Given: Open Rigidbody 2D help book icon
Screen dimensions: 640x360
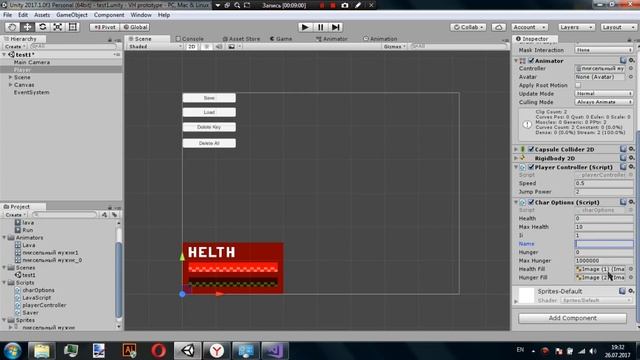Looking at the screenshot, I should (623, 158).
